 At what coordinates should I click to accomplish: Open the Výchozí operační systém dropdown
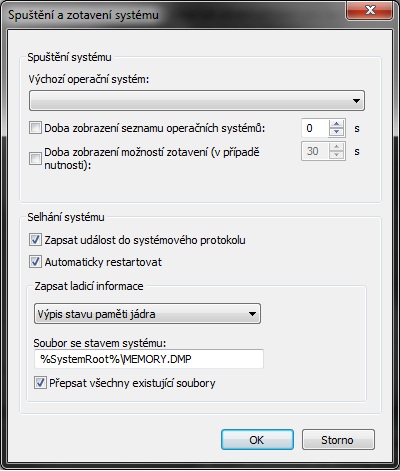click(197, 100)
